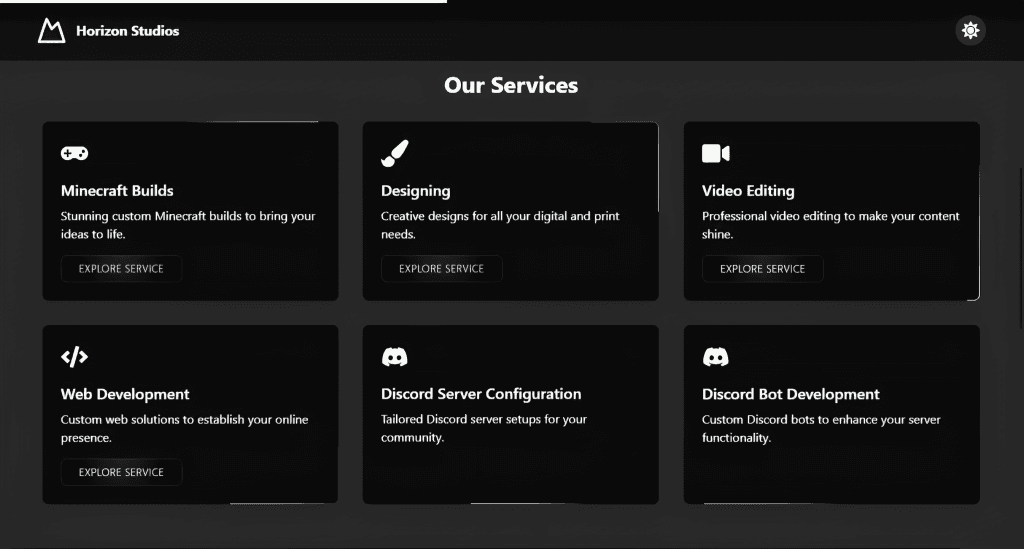This screenshot has height=549, width=1024.
Task: Click the Minecraft Builds heading
Action: pyautogui.click(x=117, y=191)
